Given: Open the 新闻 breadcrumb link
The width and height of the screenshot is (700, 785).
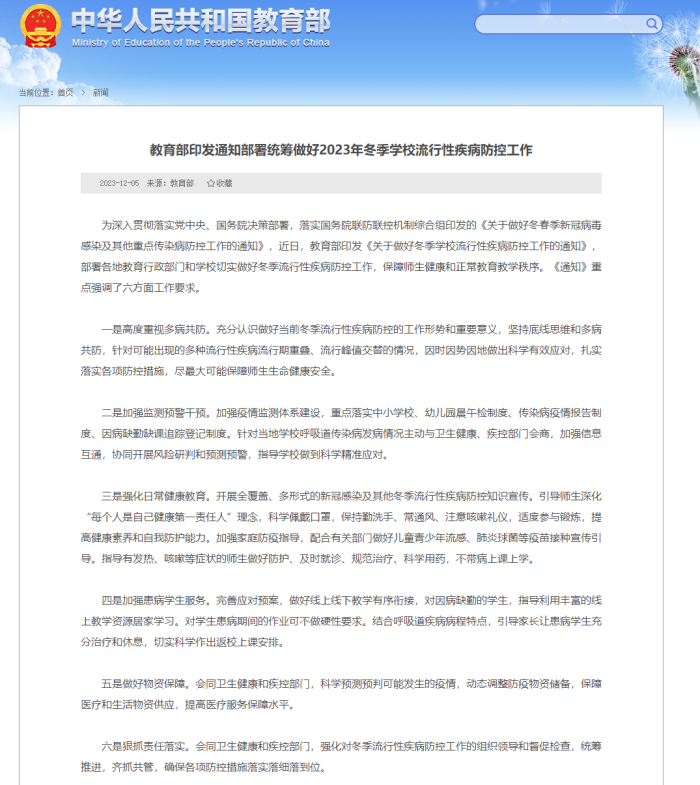Looking at the screenshot, I should coord(100,92).
